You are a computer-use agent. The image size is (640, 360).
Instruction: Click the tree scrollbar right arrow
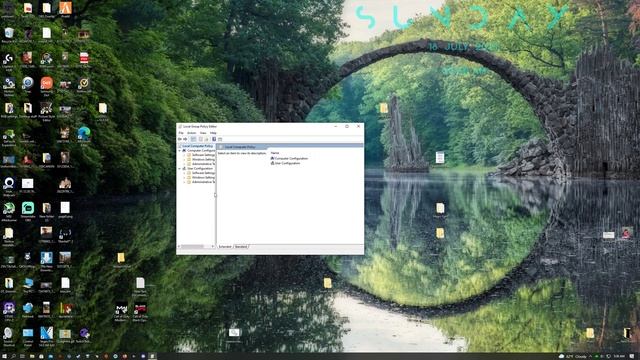(x=213, y=247)
